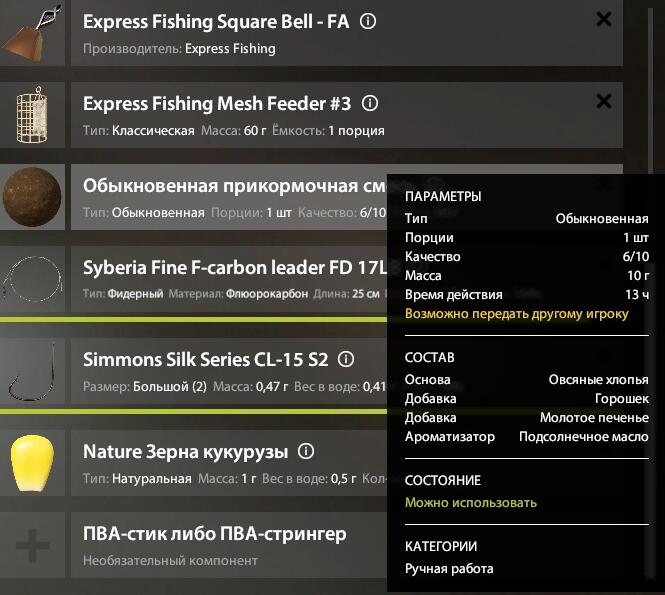
Task: Add a ПВА-стик component via plus icon
Action: (x=32, y=545)
